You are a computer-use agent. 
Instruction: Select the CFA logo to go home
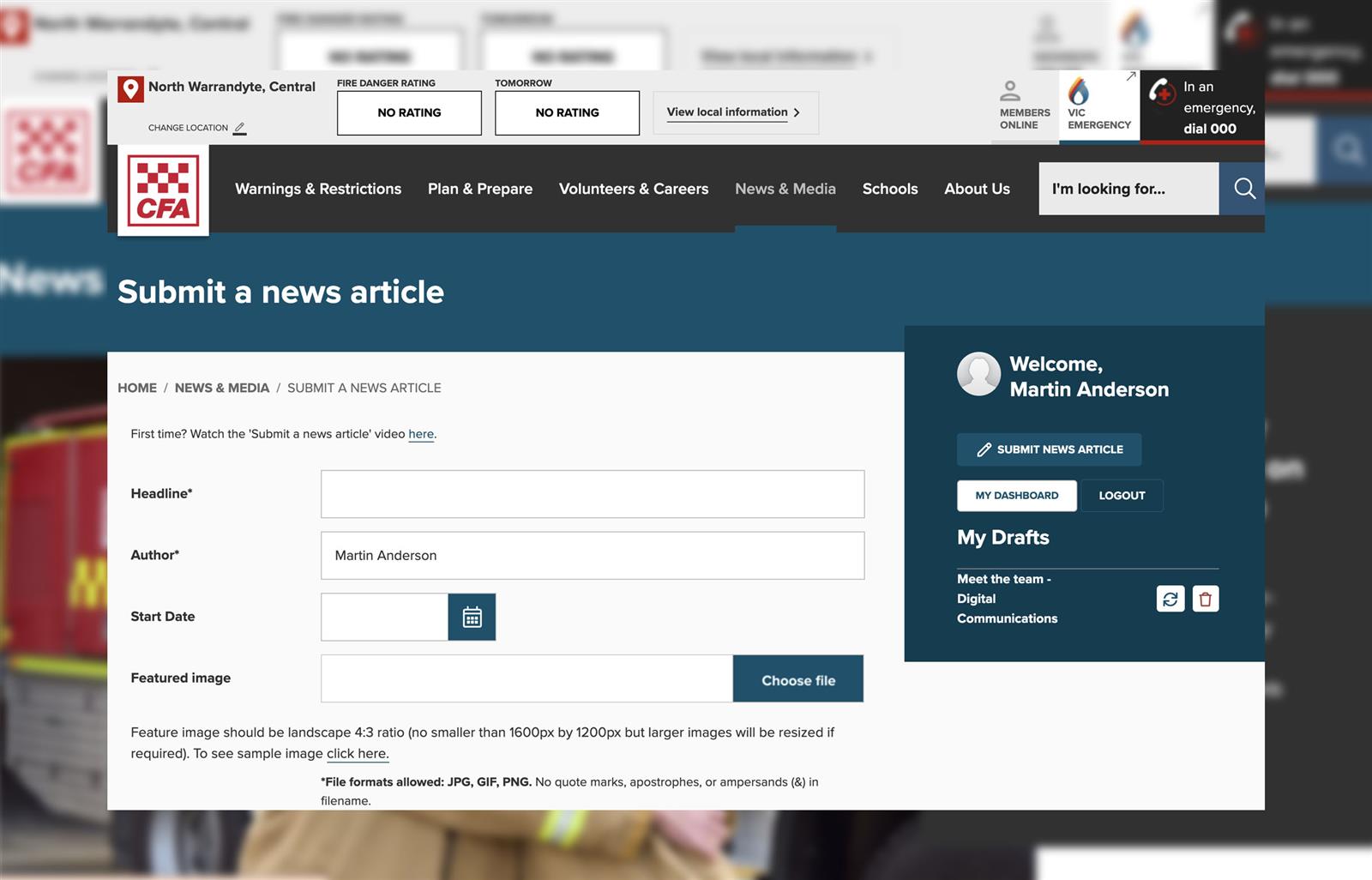click(163, 189)
